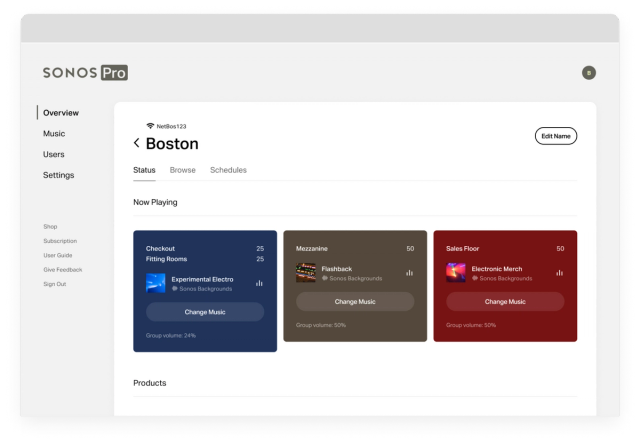This screenshot has height=444, width=640.
Task: Open the User Guide link
Action: (x=58, y=255)
